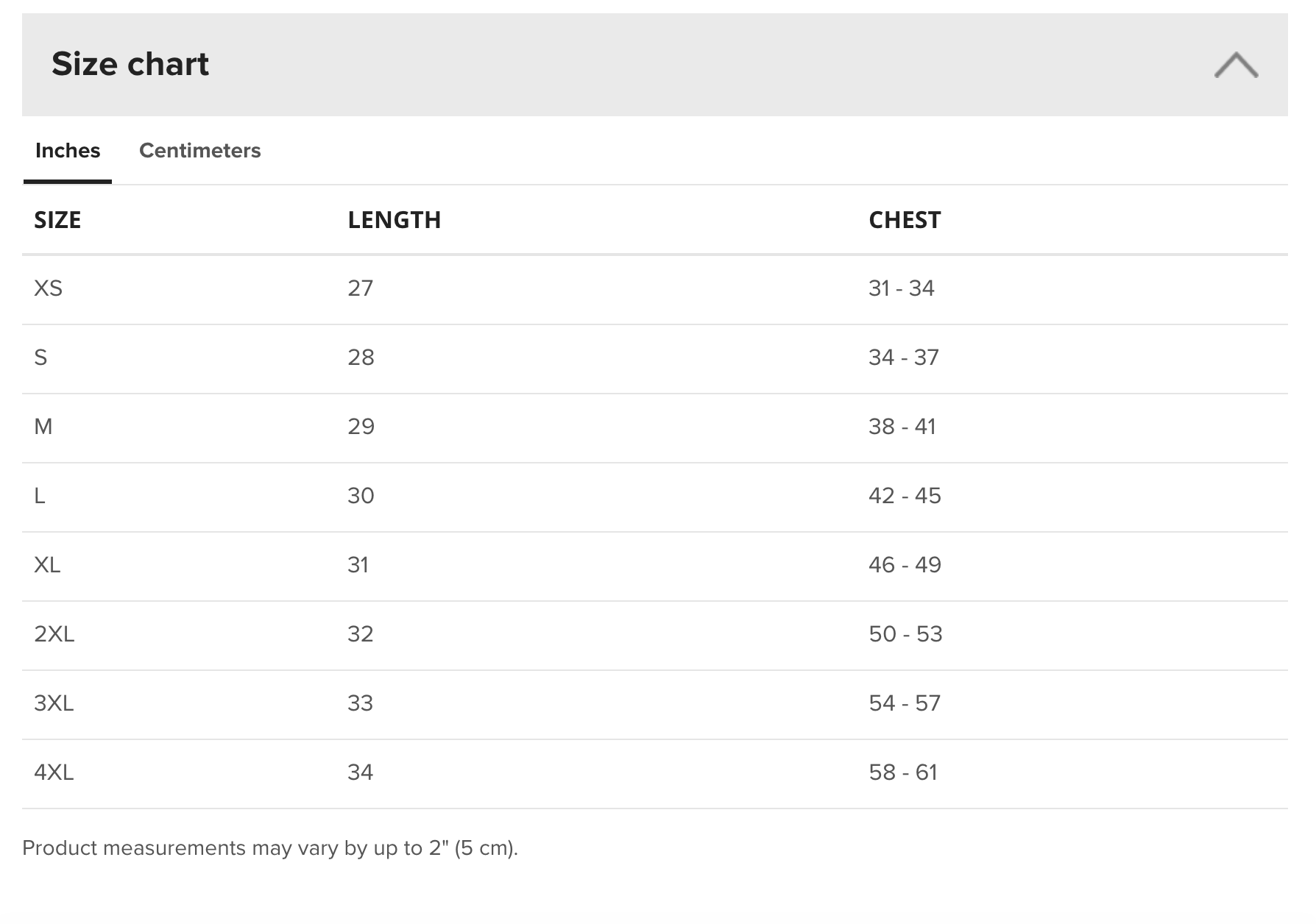Select the XL size row label
Viewport: 1316px width, 924px height.
point(47,565)
